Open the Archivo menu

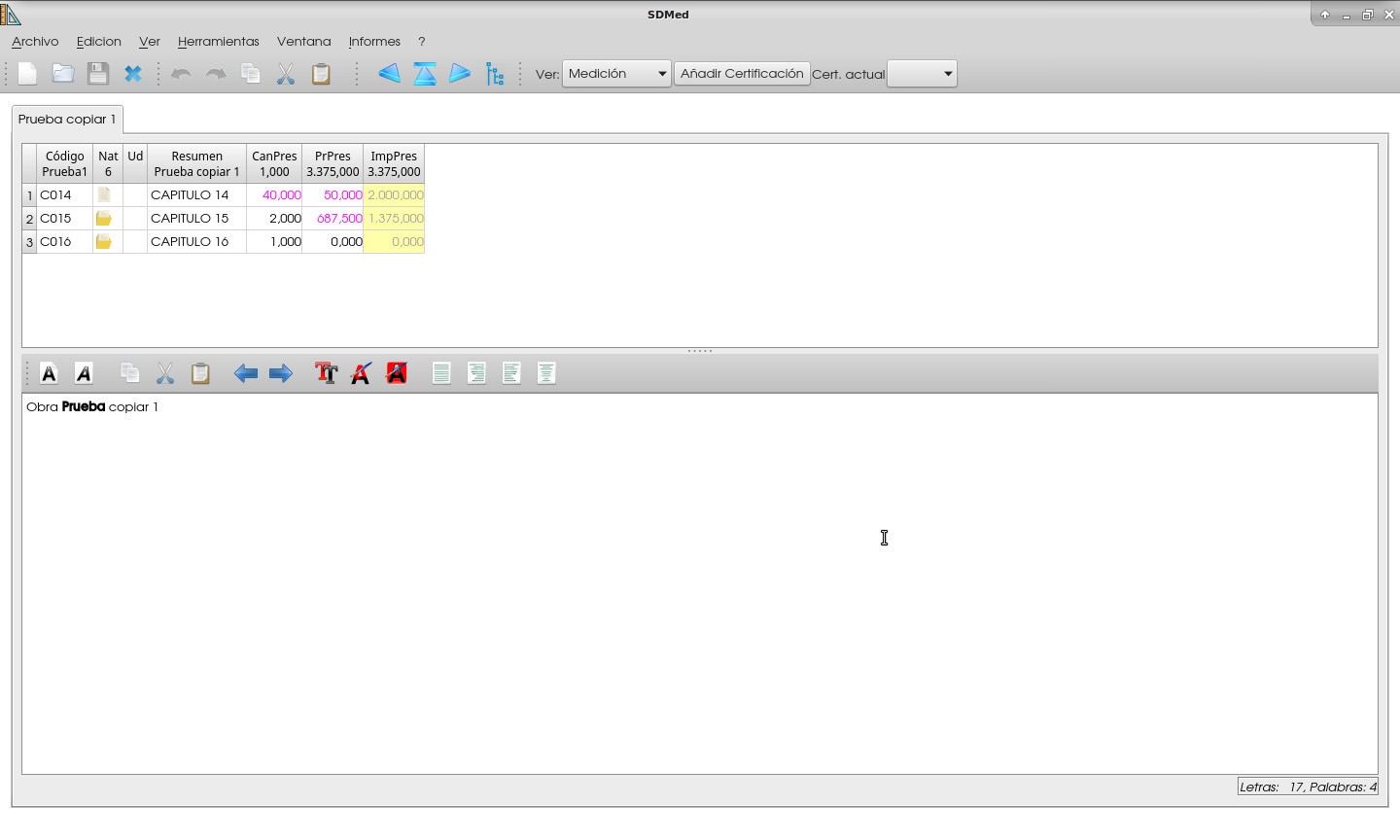pos(35,42)
